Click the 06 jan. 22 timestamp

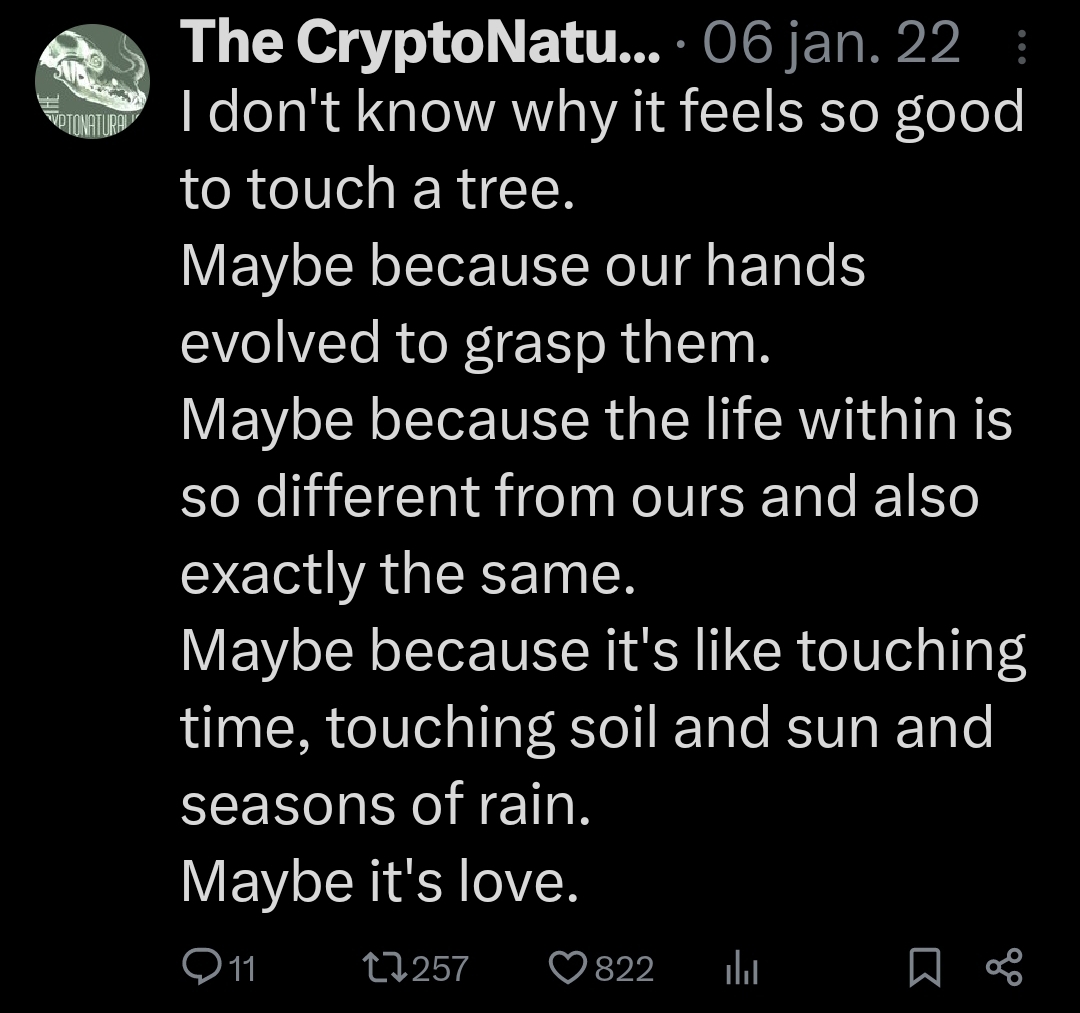click(x=832, y=43)
